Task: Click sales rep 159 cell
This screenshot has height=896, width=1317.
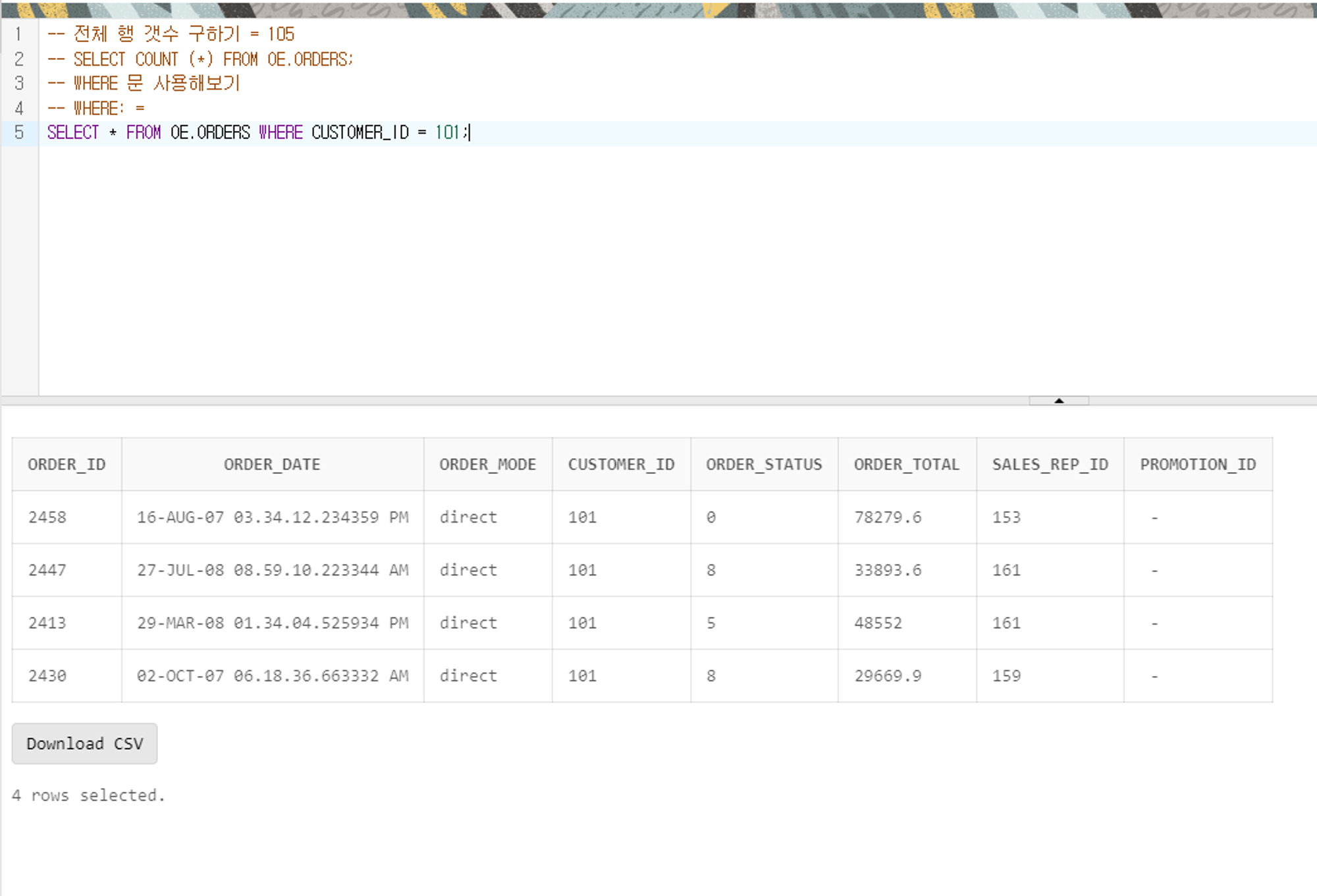Action: pos(1006,676)
